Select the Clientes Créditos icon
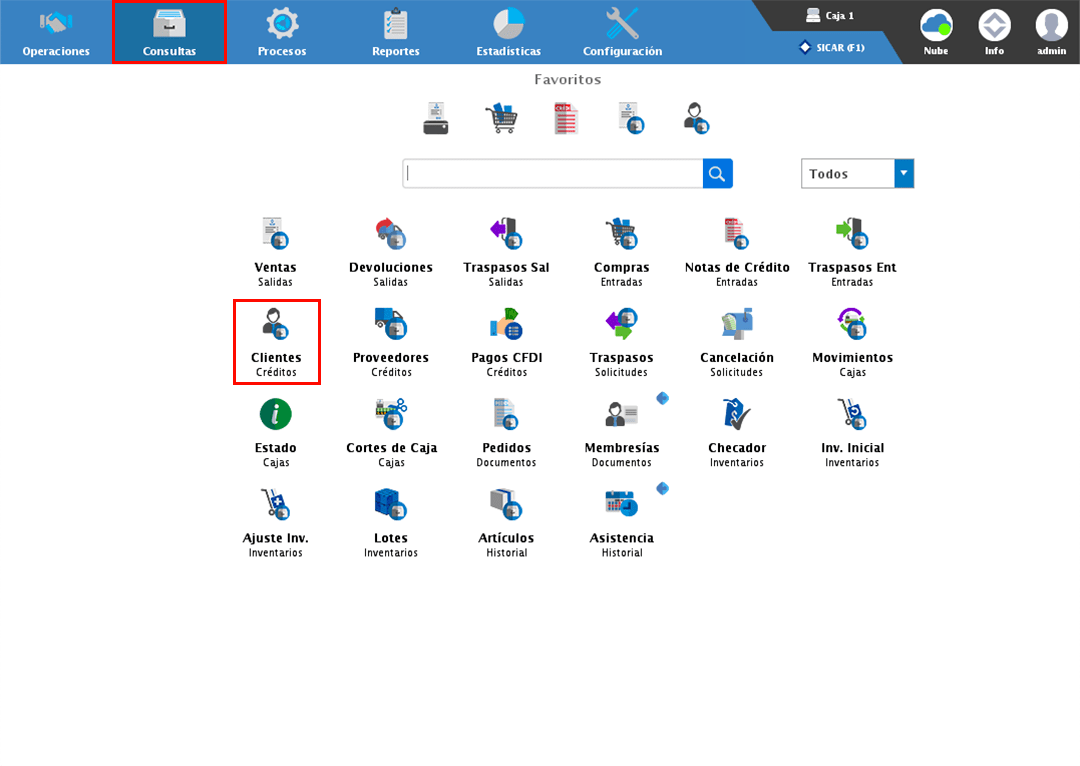The height and width of the screenshot is (766, 1080). [276, 324]
